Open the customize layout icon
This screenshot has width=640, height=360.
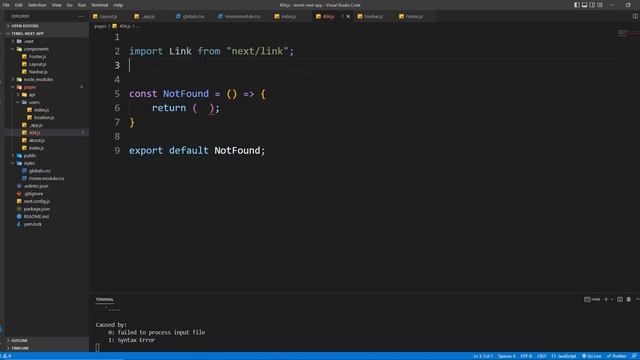coord(600,5)
